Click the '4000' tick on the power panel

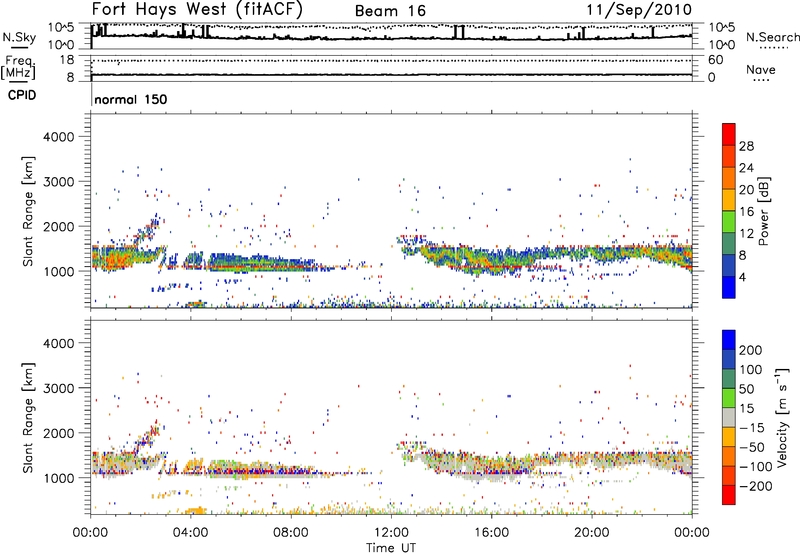click(59, 137)
